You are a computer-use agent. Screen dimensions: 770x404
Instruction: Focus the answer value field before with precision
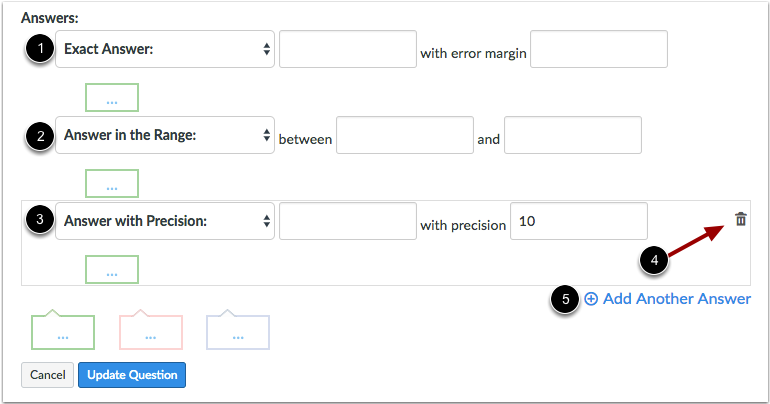(348, 221)
